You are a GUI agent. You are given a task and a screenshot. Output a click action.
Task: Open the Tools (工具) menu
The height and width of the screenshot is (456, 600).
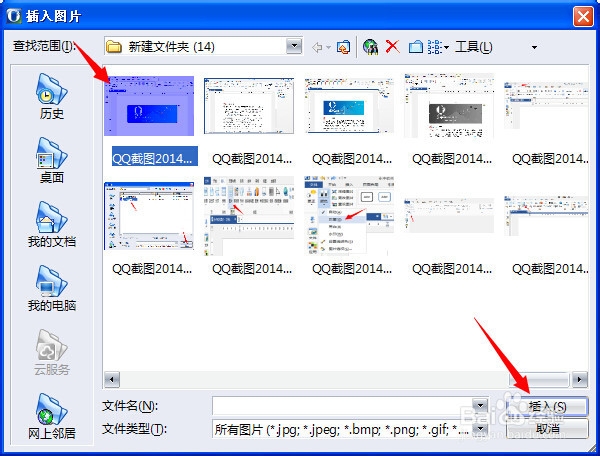pyautogui.click(x=474, y=47)
